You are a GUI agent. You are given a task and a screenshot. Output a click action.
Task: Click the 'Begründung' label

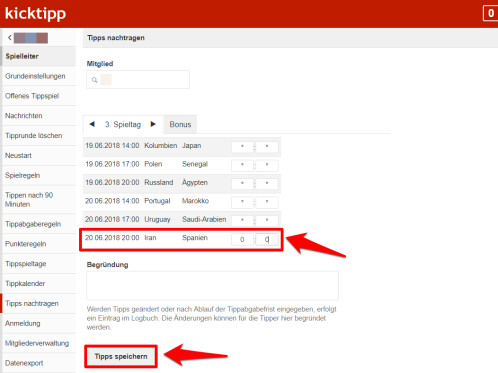point(107,265)
